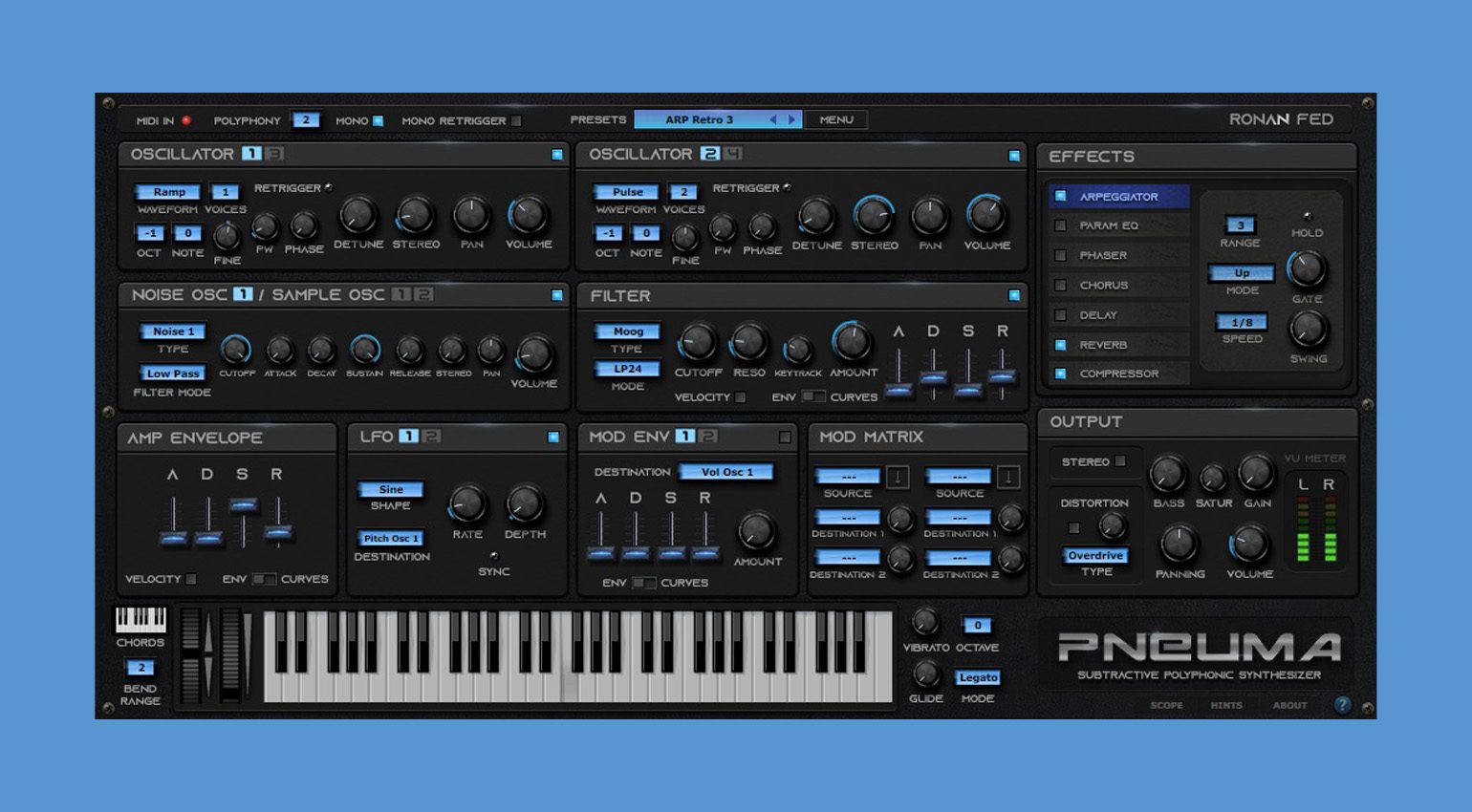Open the Overdrive distortion type dropdown
The width and height of the screenshot is (1472, 812).
click(1095, 556)
